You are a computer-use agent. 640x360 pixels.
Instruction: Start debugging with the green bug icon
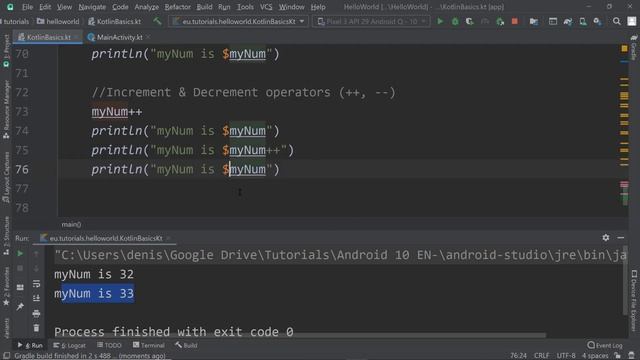[455, 21]
